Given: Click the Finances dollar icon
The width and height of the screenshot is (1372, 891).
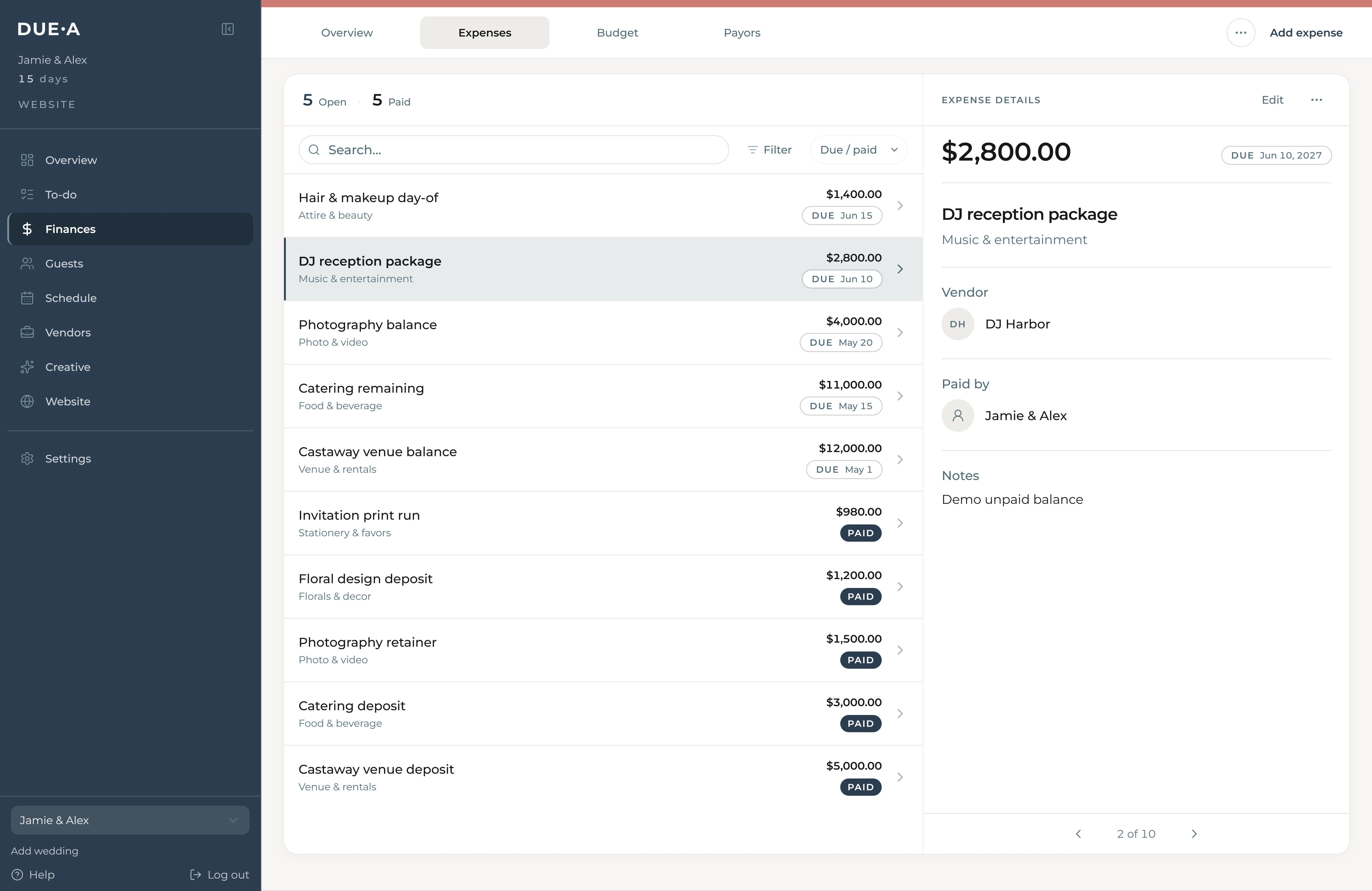Looking at the screenshot, I should tap(27, 229).
